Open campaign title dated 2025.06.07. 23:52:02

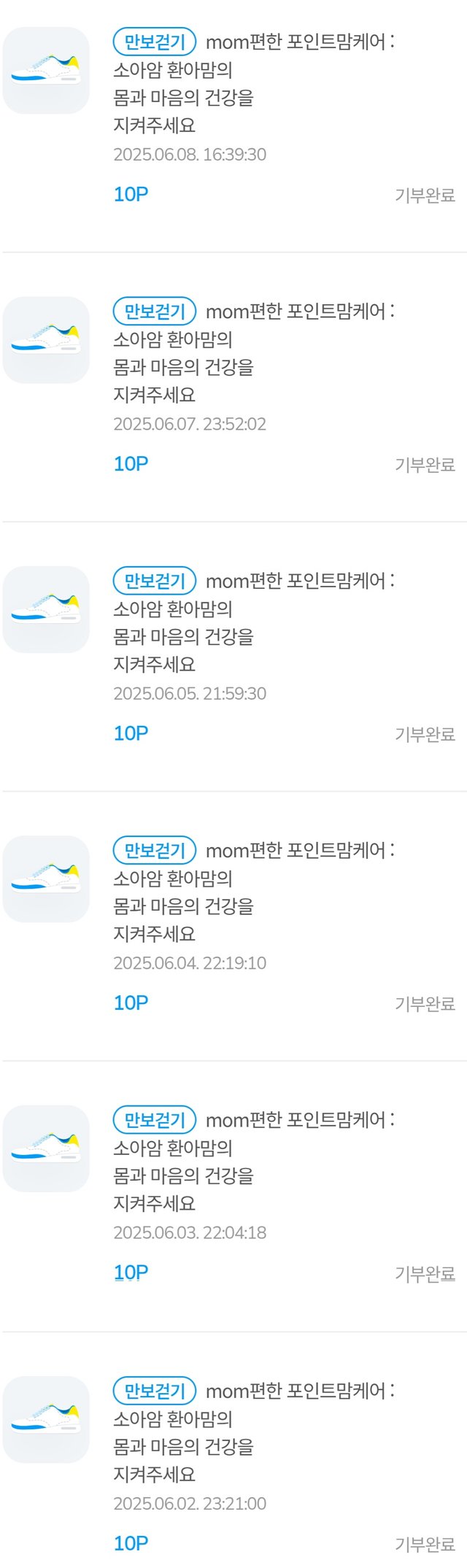(254, 352)
